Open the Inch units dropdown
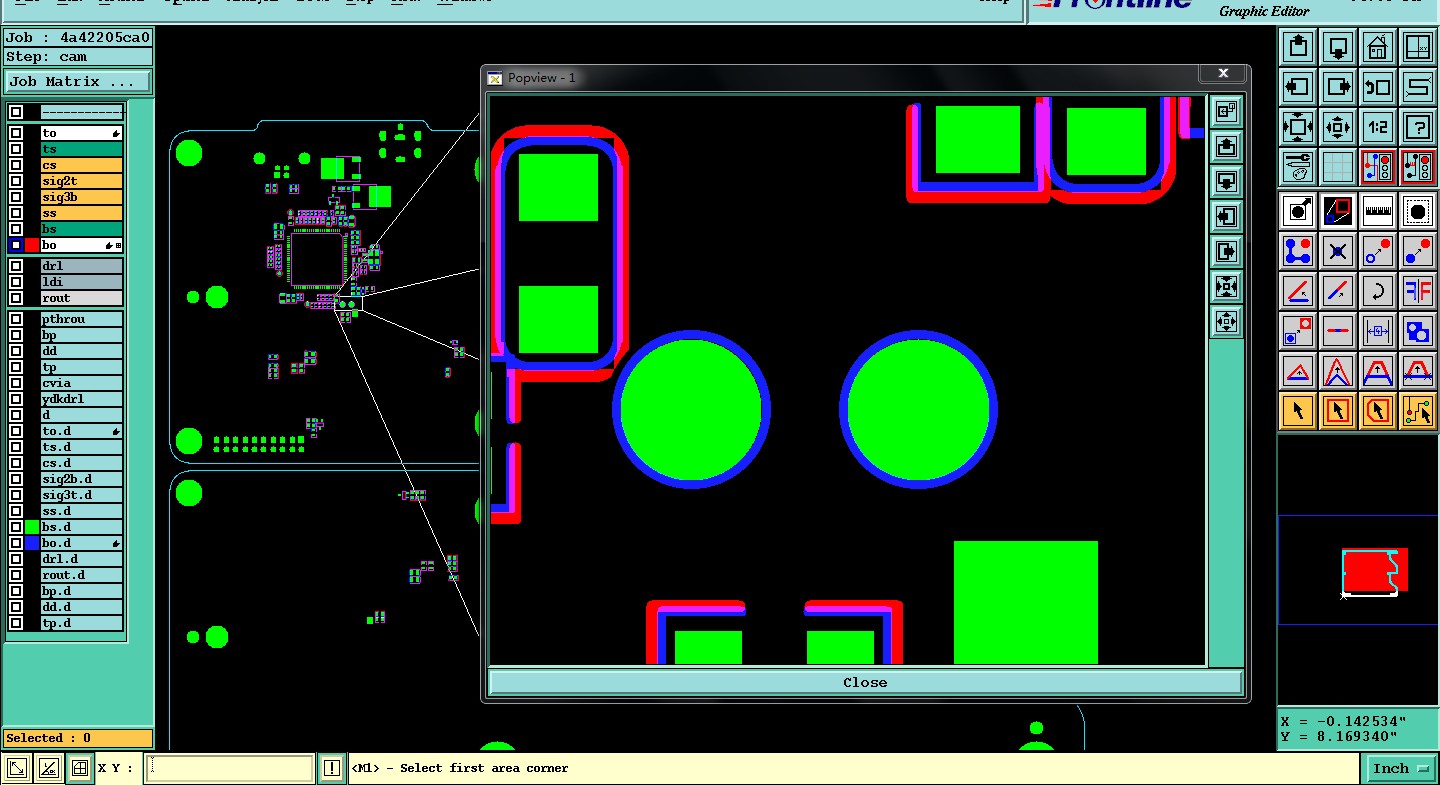 (x=1400, y=768)
